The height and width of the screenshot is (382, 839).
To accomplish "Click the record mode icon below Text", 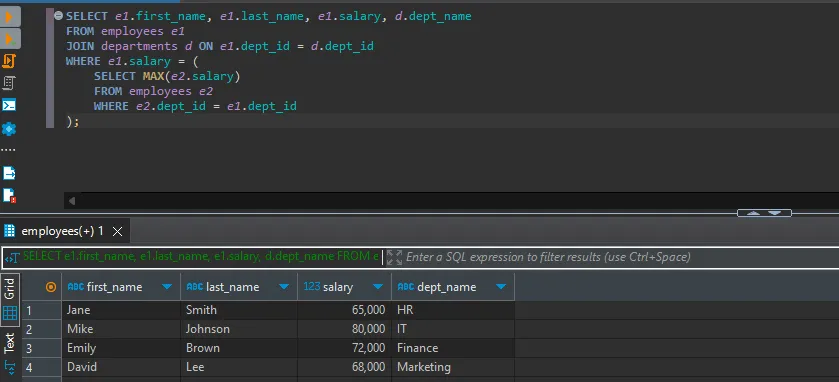I will coord(10,368).
